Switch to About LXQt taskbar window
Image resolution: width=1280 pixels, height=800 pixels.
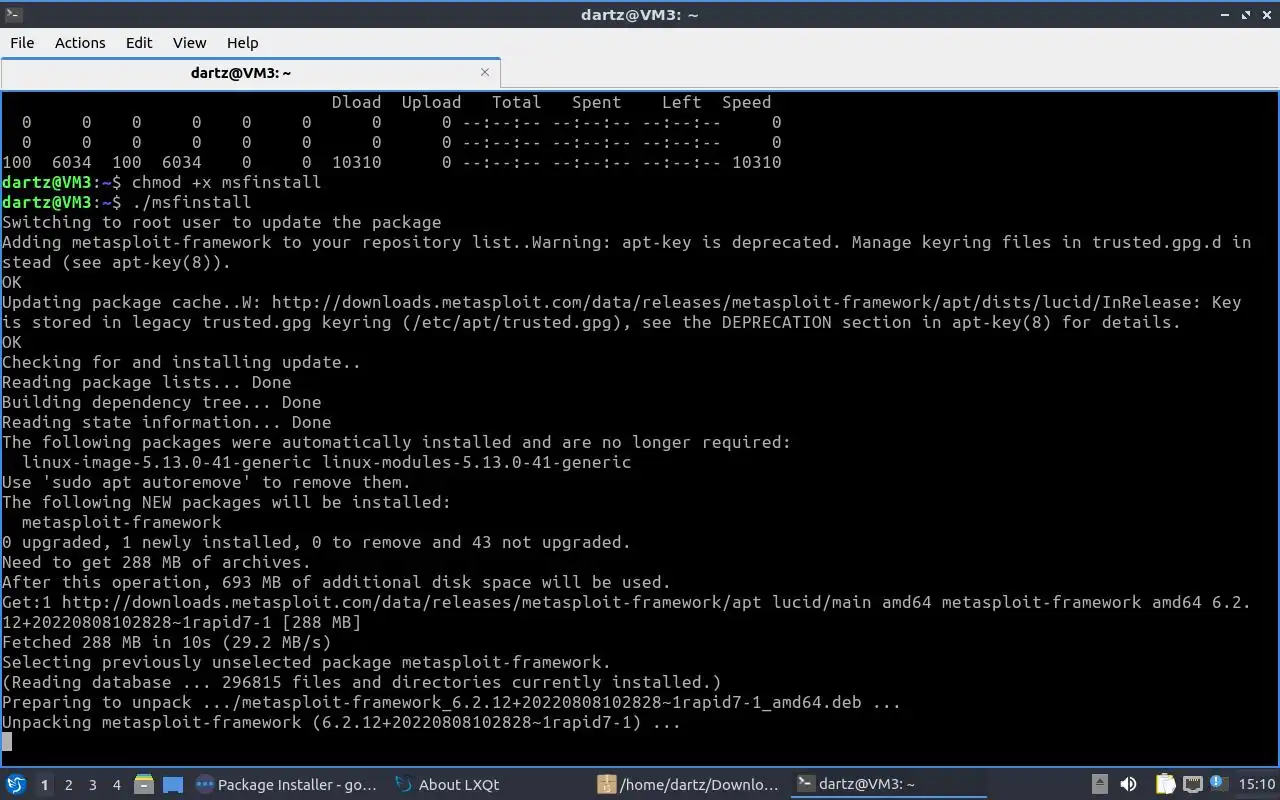[x=448, y=785]
